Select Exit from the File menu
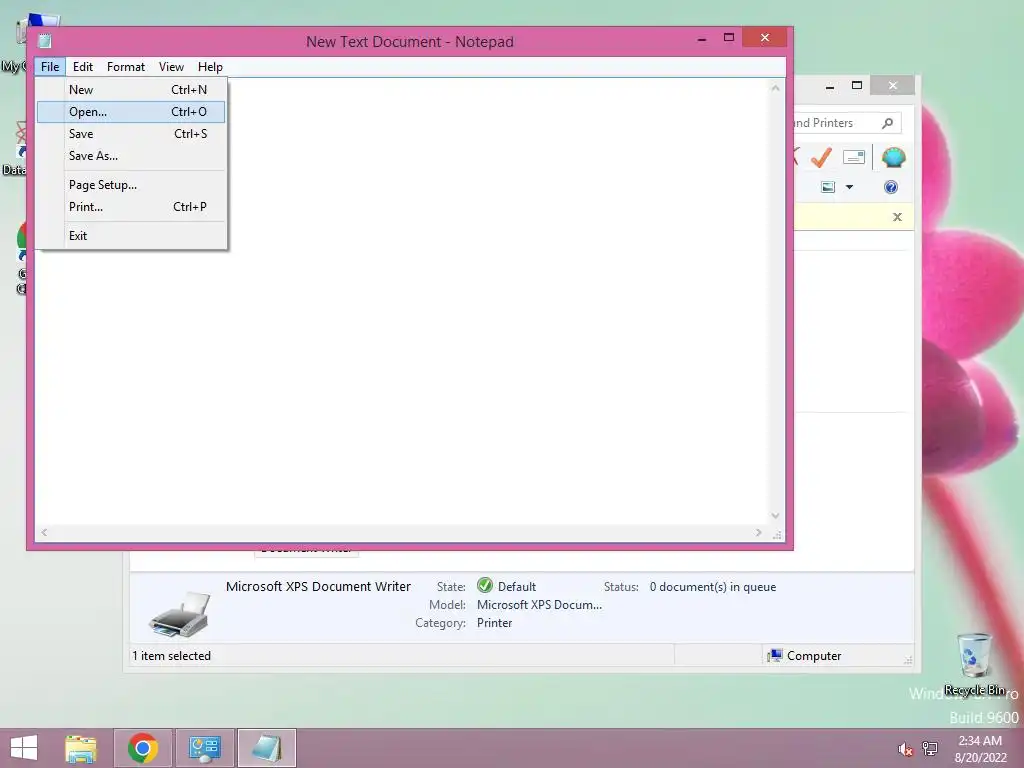The image size is (1024, 768). pyautogui.click(x=131, y=236)
